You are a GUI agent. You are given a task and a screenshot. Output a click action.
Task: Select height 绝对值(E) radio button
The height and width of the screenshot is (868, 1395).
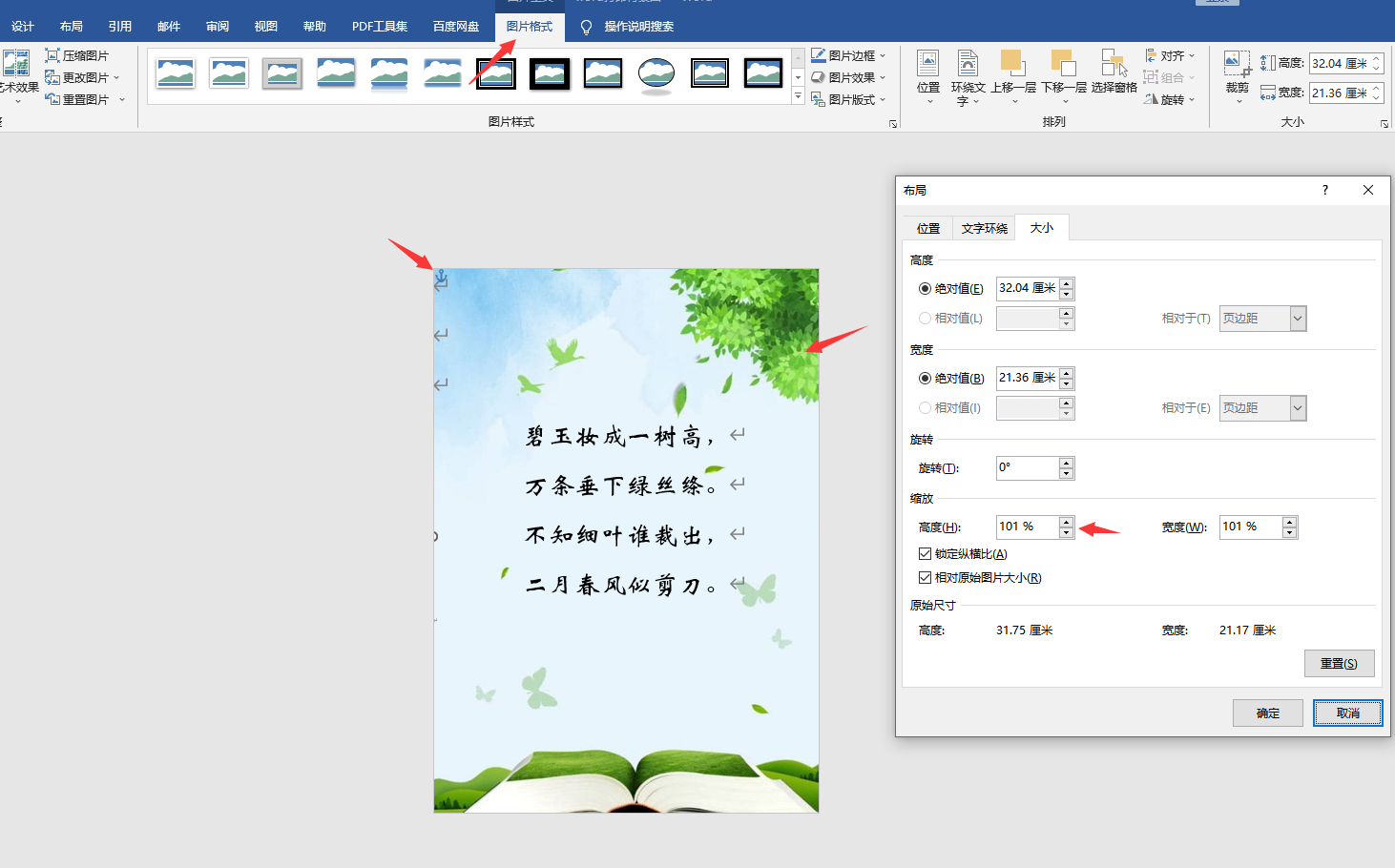[925, 289]
